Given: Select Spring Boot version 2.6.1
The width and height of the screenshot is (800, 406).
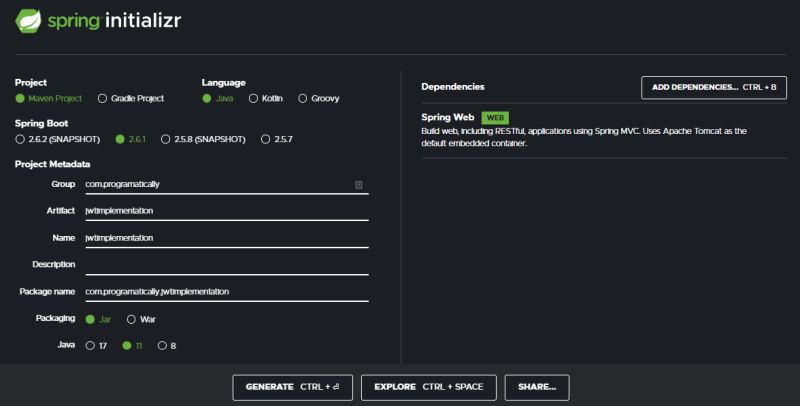Looking at the screenshot, I should pos(120,139).
